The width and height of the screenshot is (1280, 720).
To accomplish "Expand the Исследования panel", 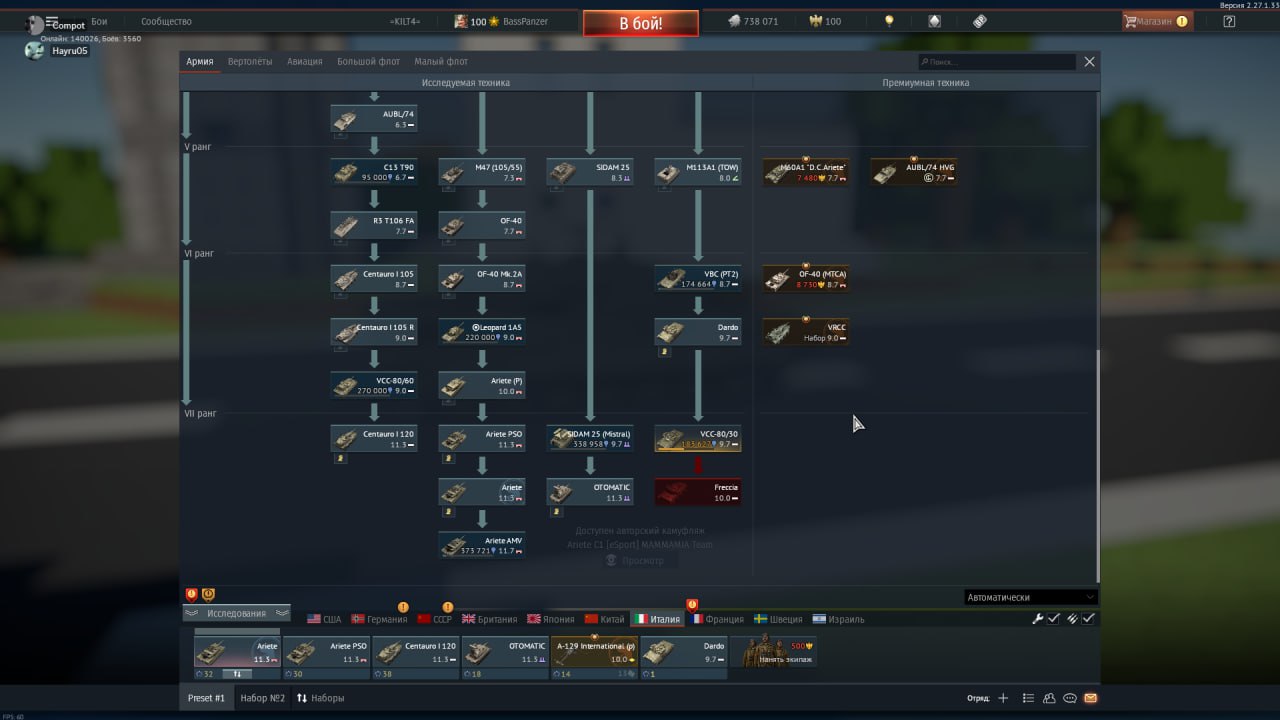I will (237, 613).
